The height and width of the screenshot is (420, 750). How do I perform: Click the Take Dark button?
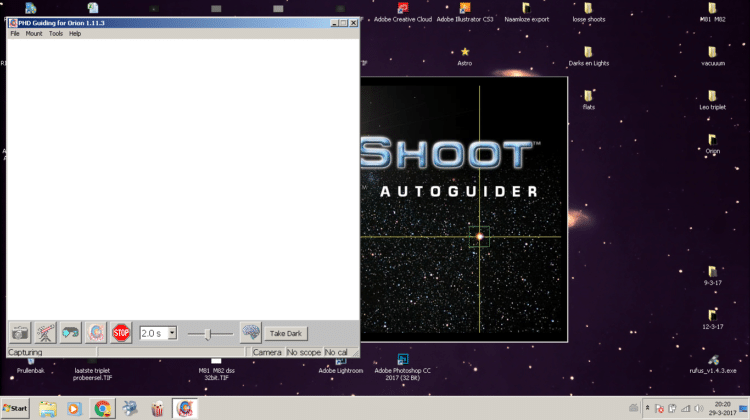click(x=286, y=333)
